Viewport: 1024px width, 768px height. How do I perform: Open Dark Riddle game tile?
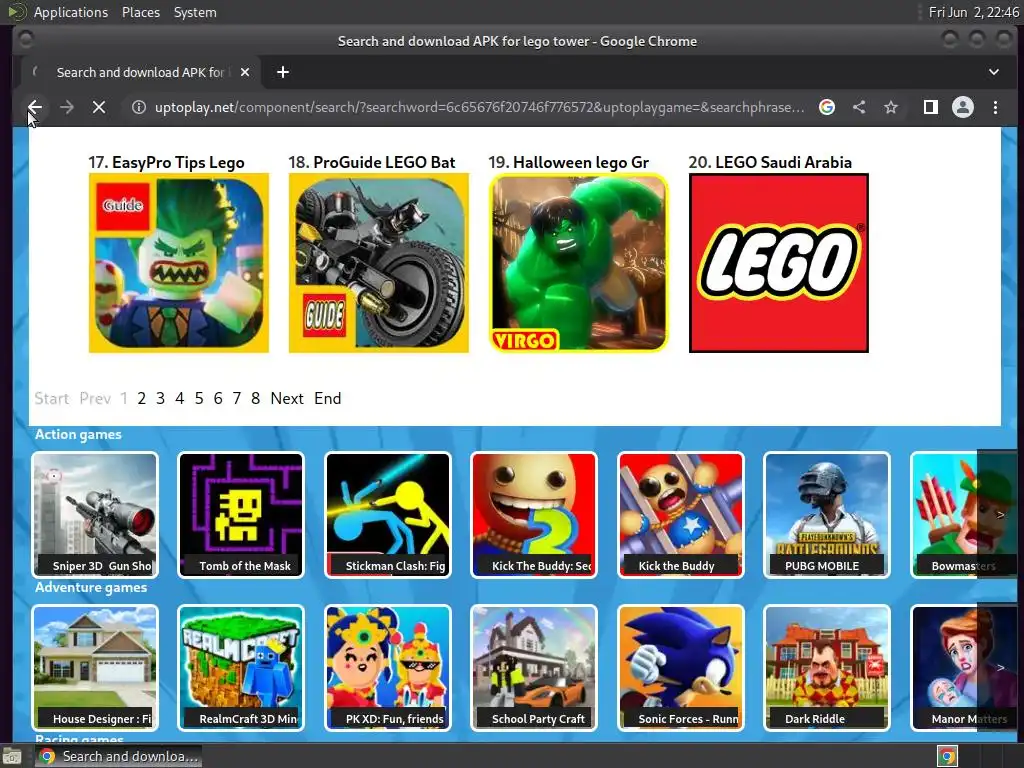click(x=827, y=667)
